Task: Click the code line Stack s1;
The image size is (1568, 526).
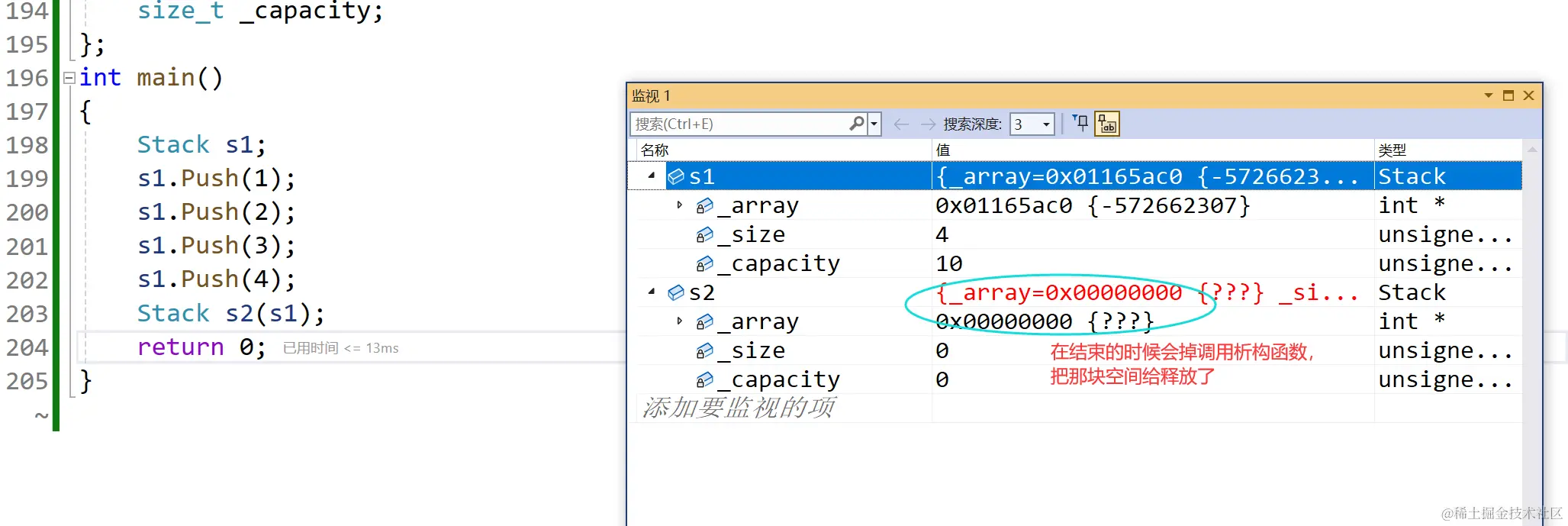Action: [x=201, y=144]
